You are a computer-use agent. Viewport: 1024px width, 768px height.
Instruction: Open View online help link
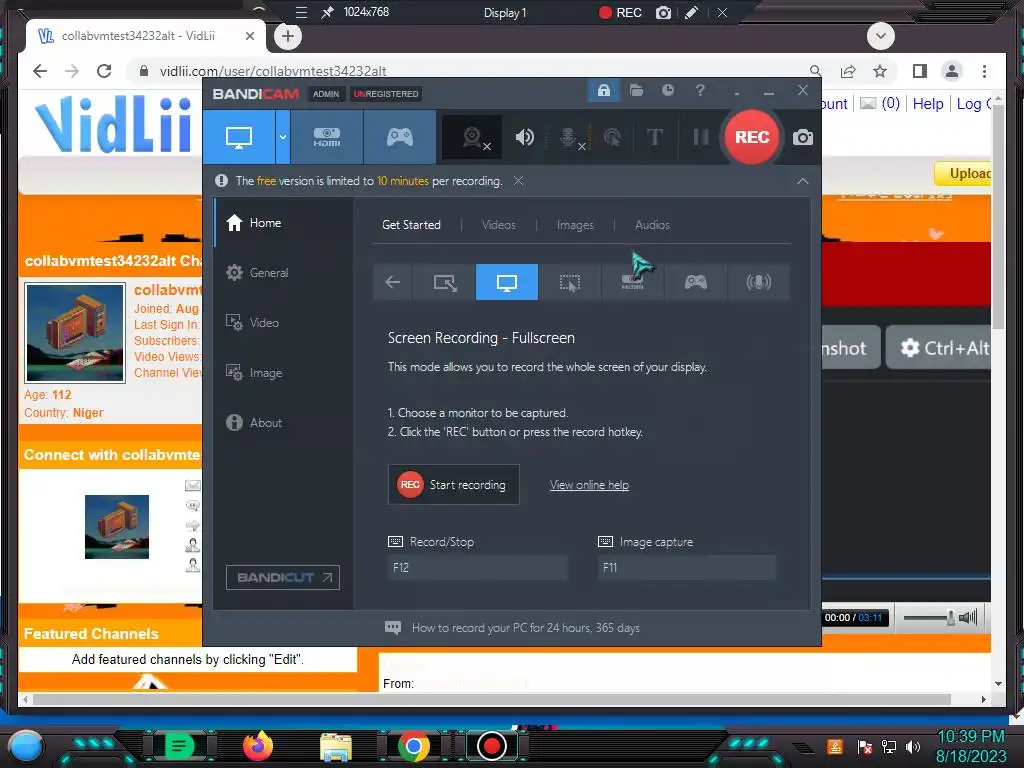point(589,485)
